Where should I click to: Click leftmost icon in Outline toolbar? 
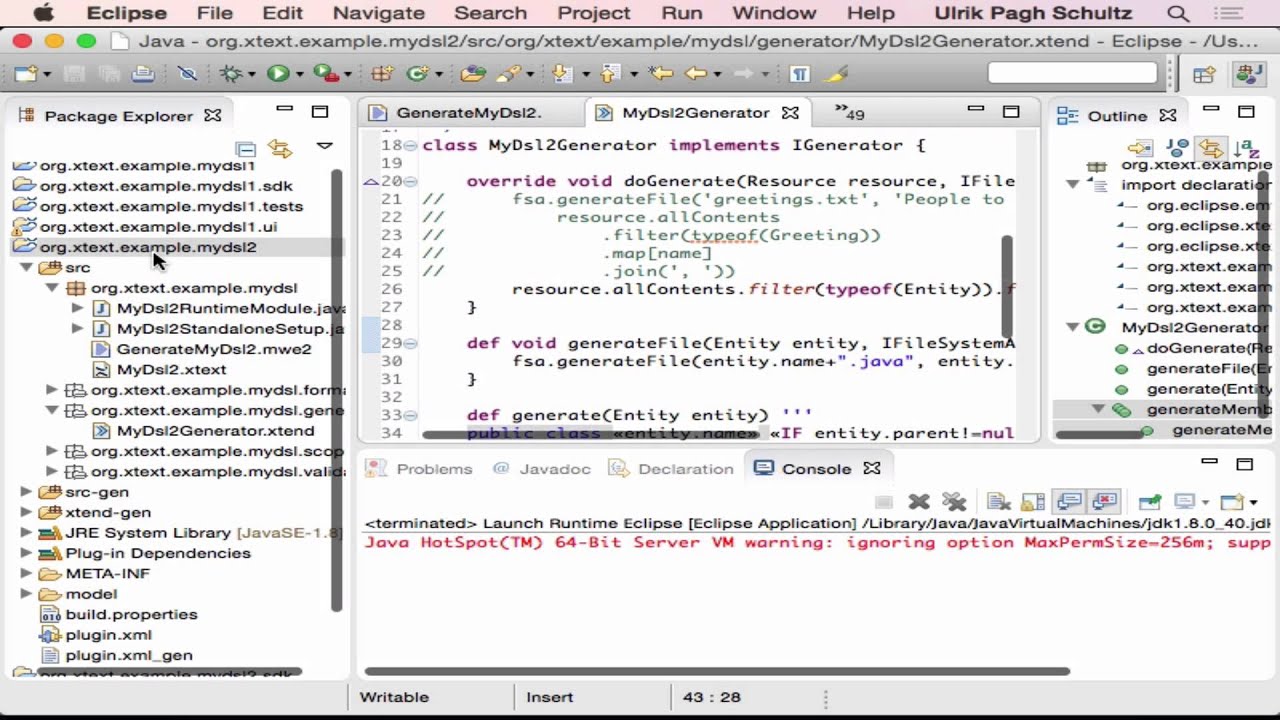point(1140,148)
